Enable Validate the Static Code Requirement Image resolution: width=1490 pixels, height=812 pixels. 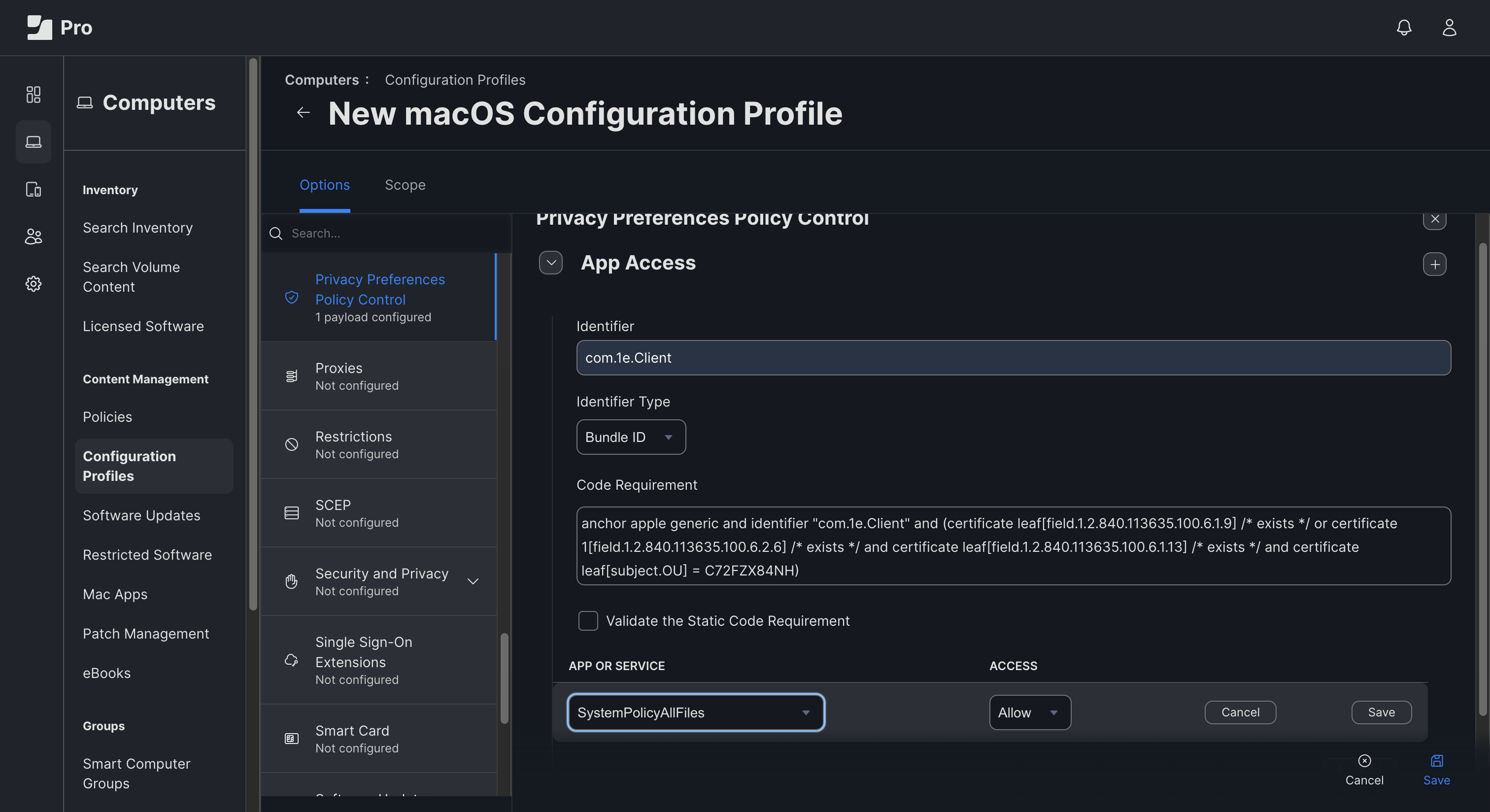(588, 620)
